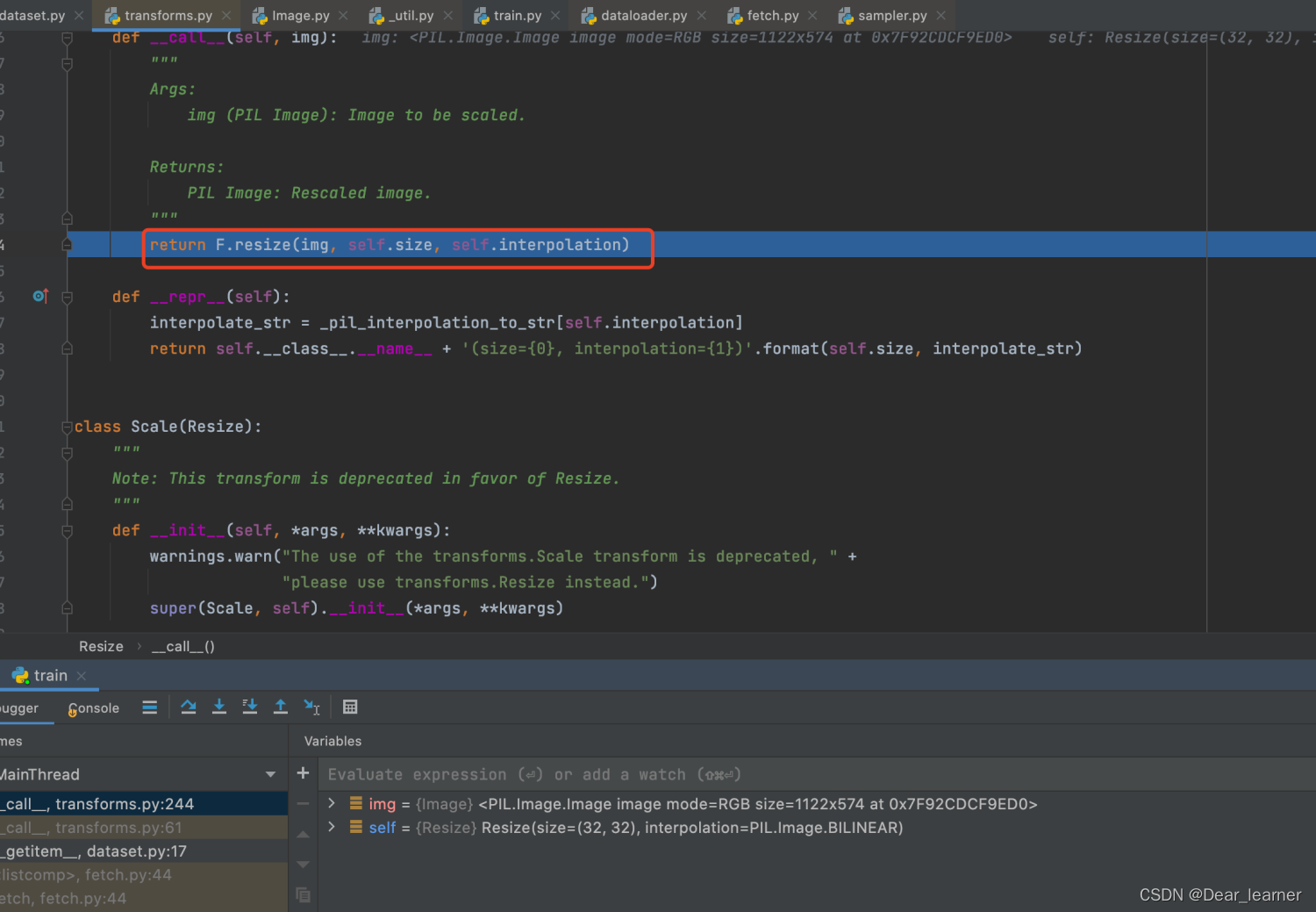Click the Evaluate expression input field
Viewport: 1316px width, 912px height.
816,774
